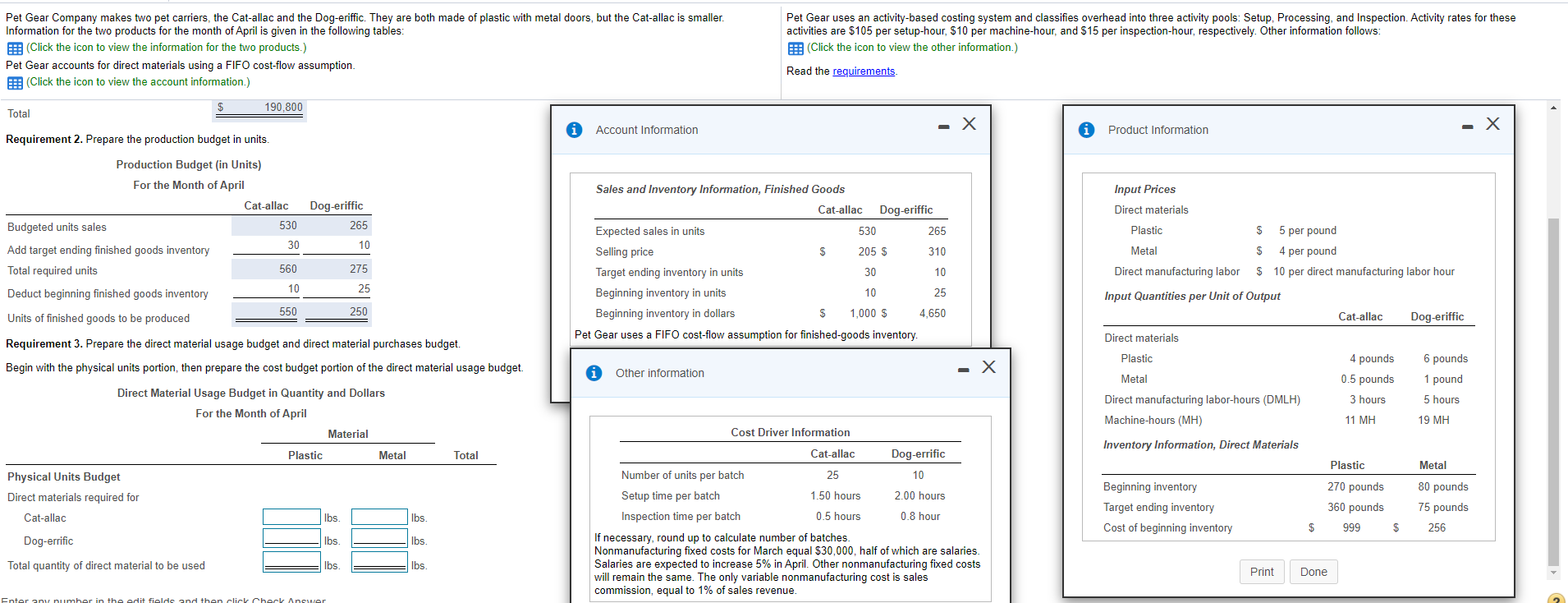Screen dimensions: 1568x603
Task: Click the Print button in Product Information
Action: click(x=1262, y=572)
